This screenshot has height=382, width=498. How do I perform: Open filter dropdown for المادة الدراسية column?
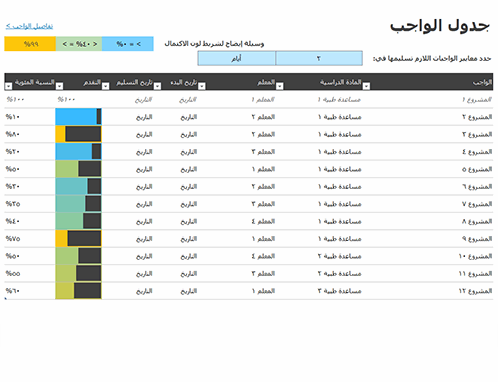[x=280, y=86]
